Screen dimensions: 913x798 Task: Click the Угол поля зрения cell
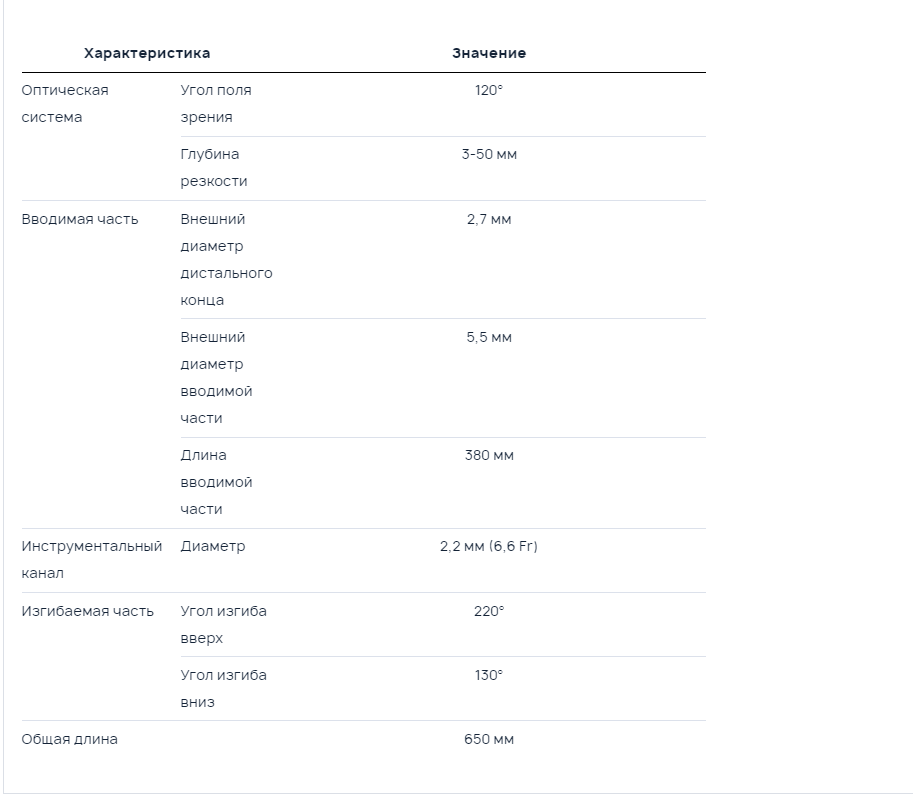(x=216, y=104)
